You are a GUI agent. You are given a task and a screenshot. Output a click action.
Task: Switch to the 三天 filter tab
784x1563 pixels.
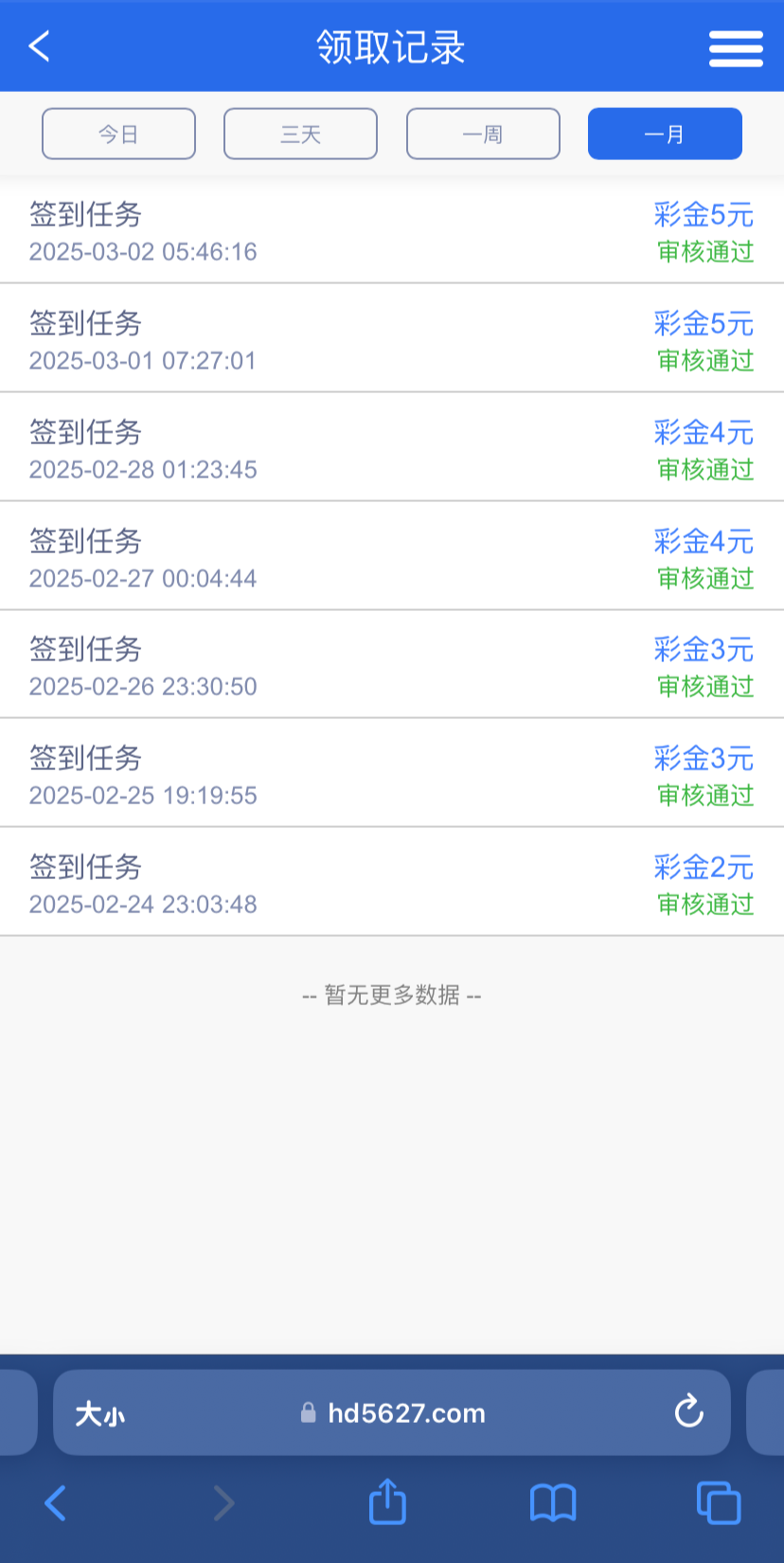pyautogui.click(x=300, y=134)
